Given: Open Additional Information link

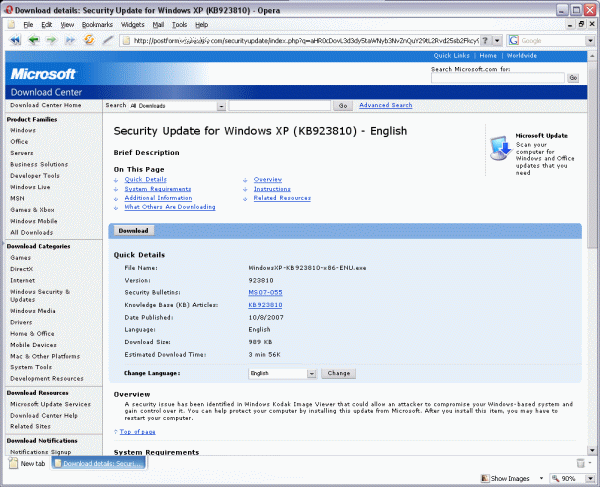Looking at the screenshot, I should (158, 198).
